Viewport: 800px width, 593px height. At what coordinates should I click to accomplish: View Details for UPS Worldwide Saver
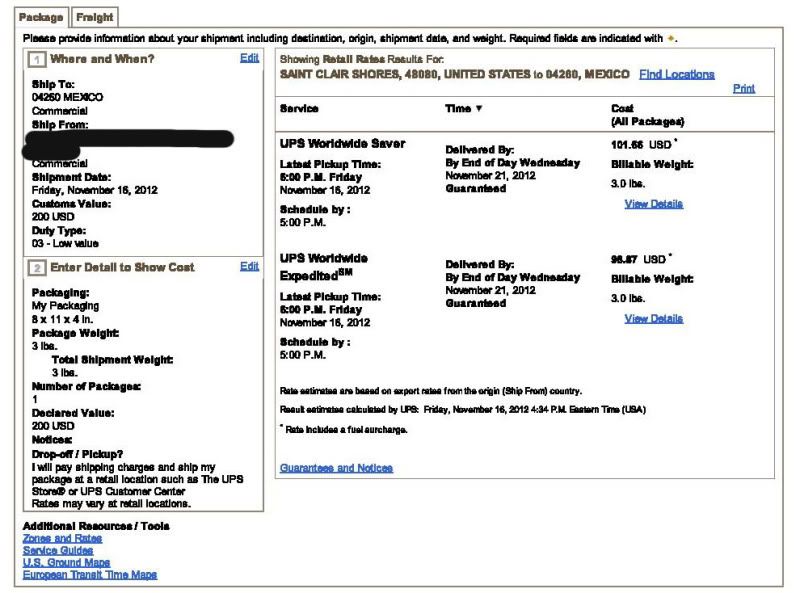click(x=654, y=204)
